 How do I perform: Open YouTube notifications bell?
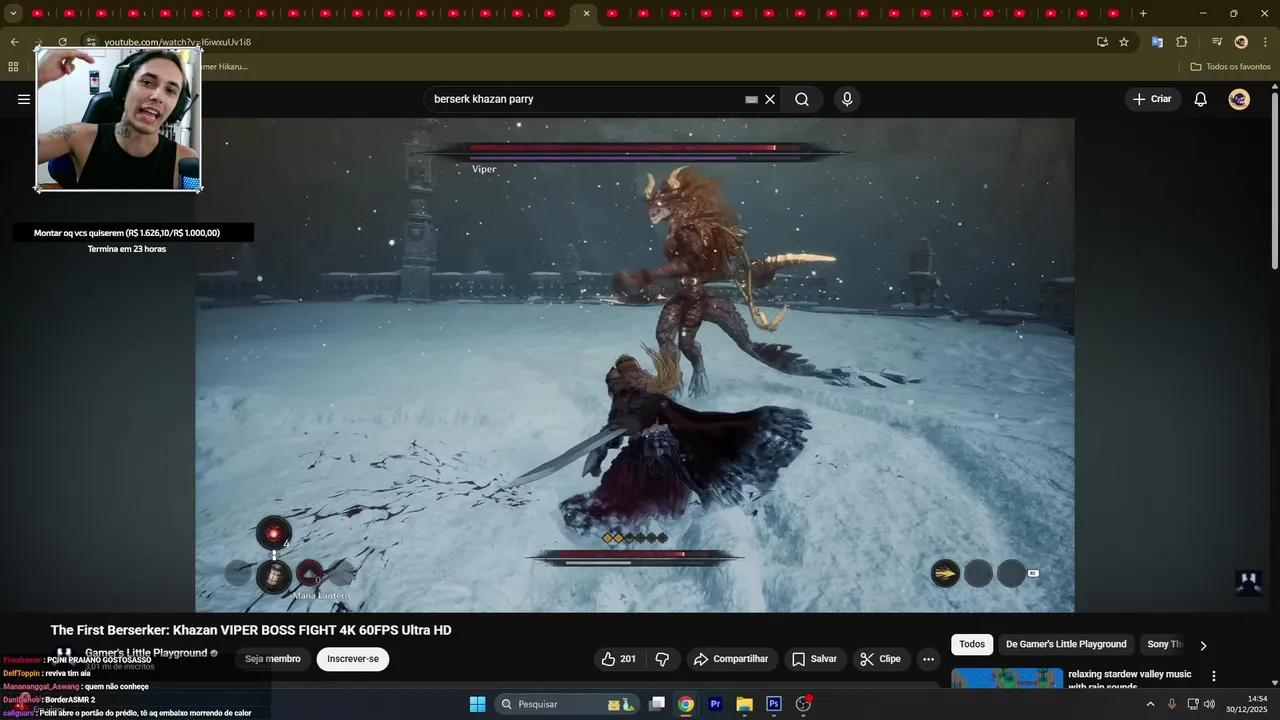pos(1201,99)
